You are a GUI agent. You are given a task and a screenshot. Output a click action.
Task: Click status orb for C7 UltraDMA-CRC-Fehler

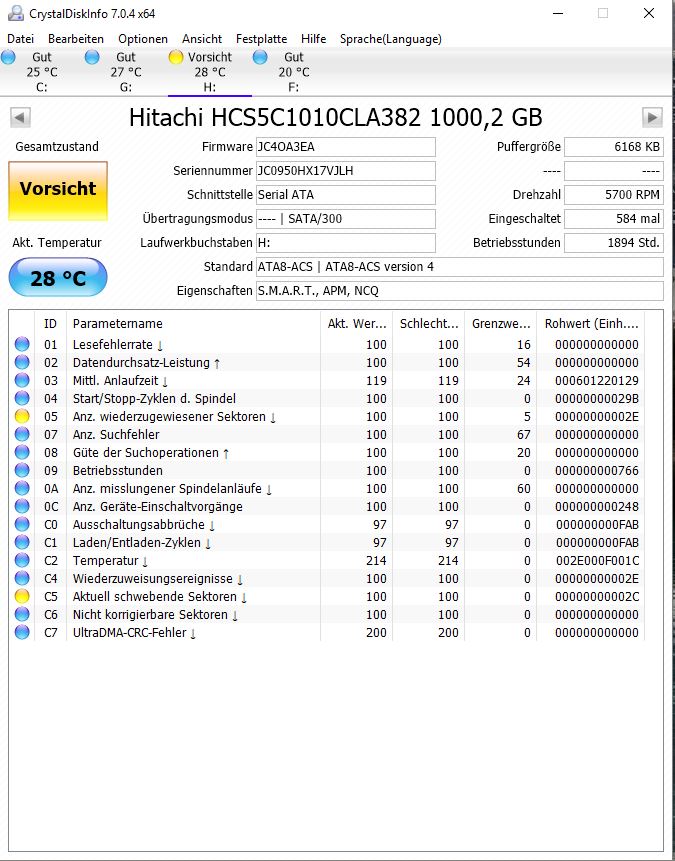(x=22, y=633)
